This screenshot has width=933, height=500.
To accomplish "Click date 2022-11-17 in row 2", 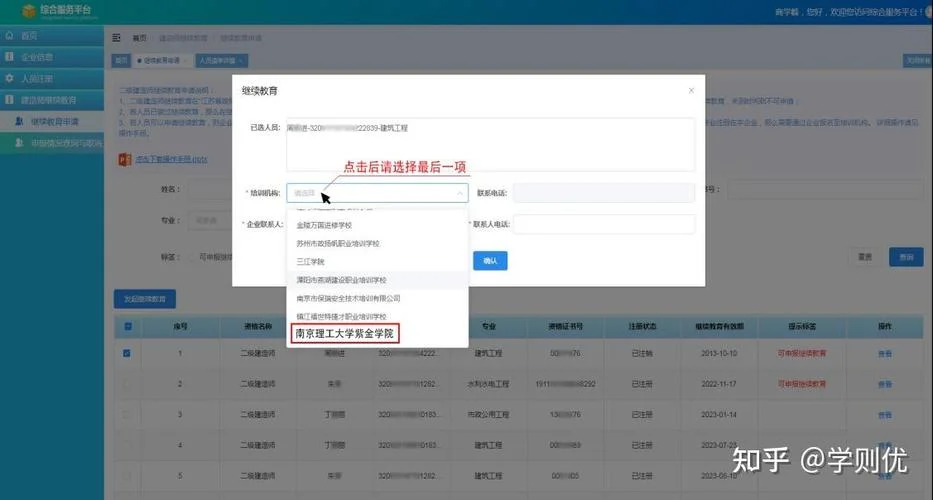I will [x=719, y=384].
